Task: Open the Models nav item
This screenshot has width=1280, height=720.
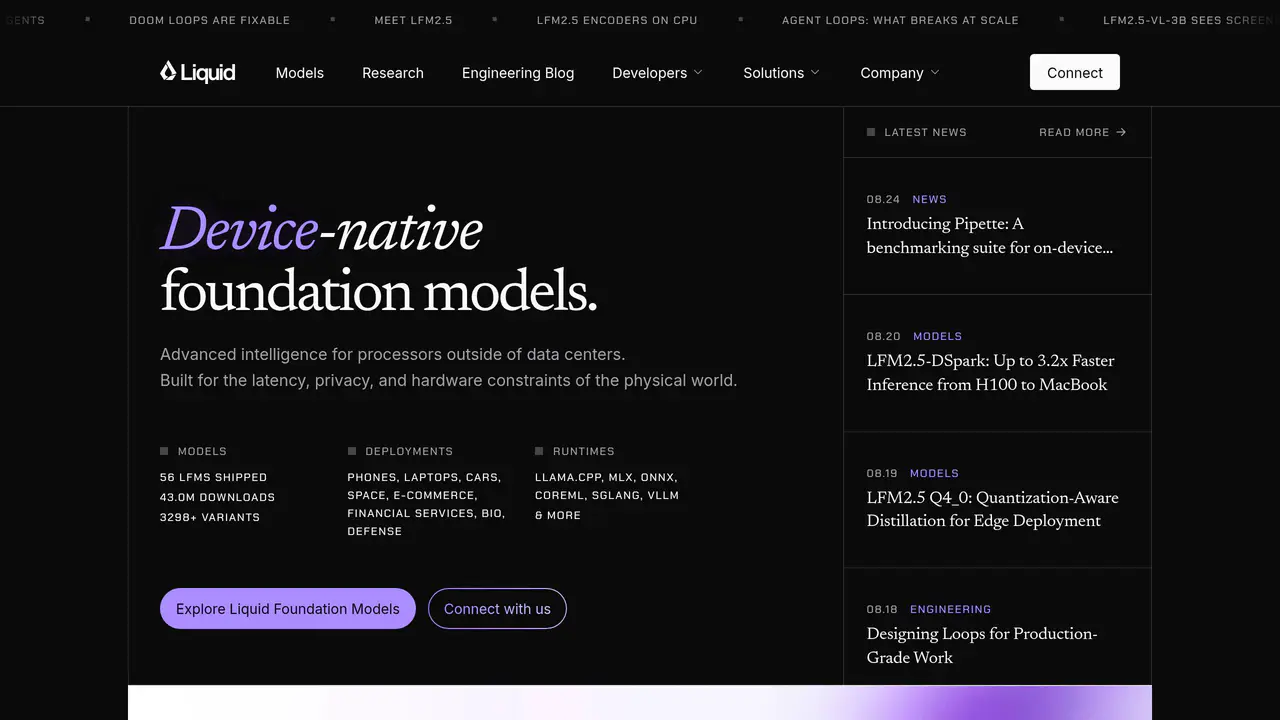Action: [300, 73]
